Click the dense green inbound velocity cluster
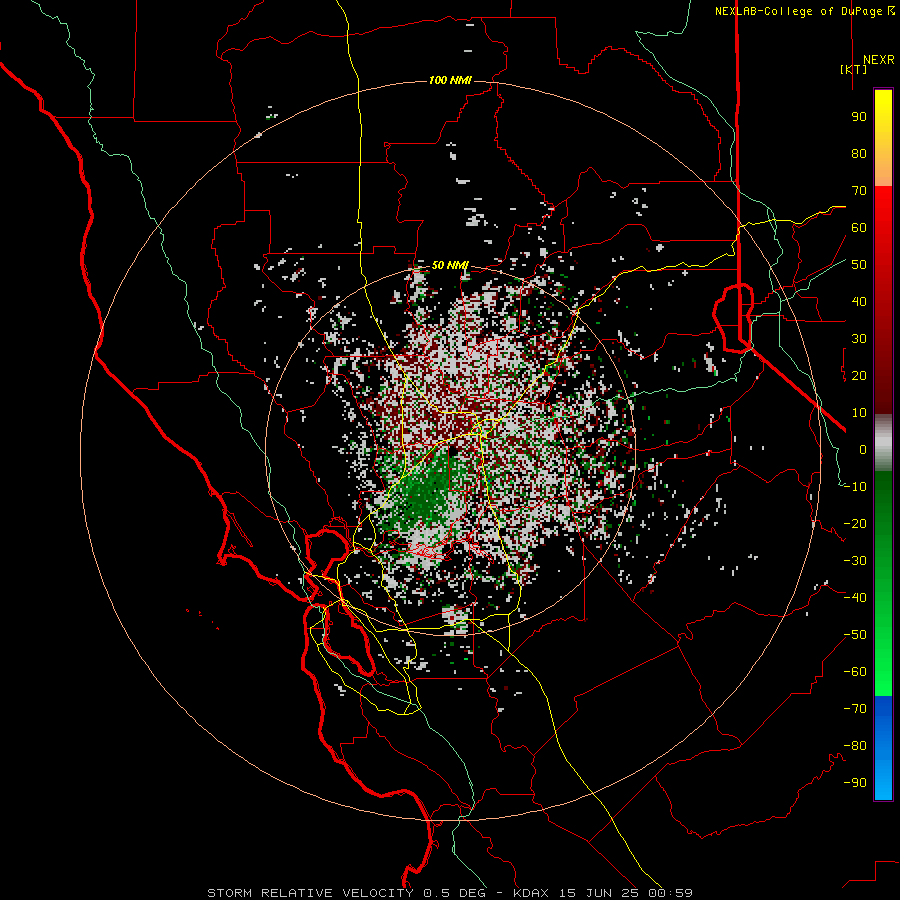 (426, 491)
